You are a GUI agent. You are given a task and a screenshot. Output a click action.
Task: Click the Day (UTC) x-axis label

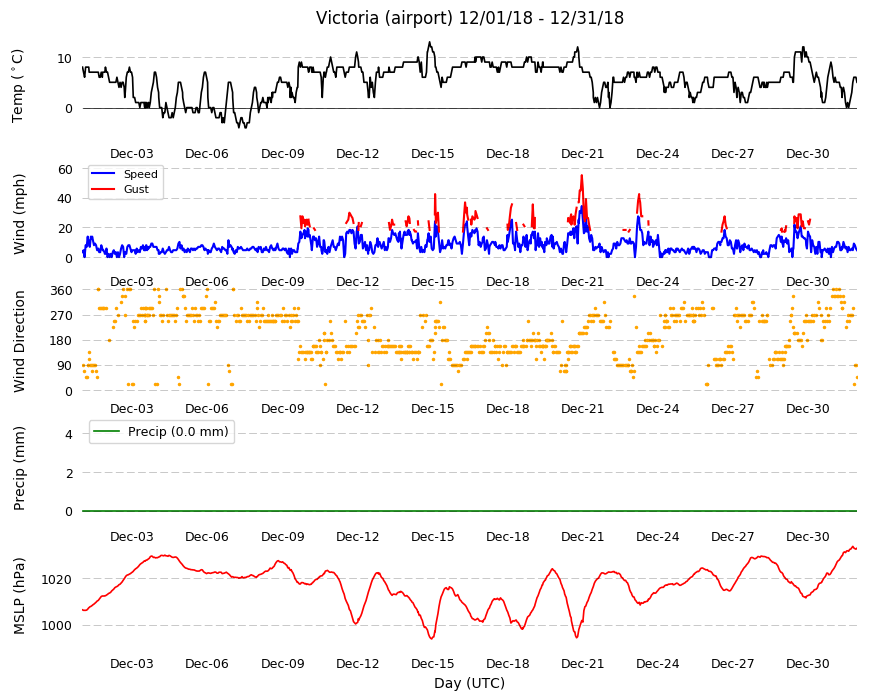pos(469,683)
